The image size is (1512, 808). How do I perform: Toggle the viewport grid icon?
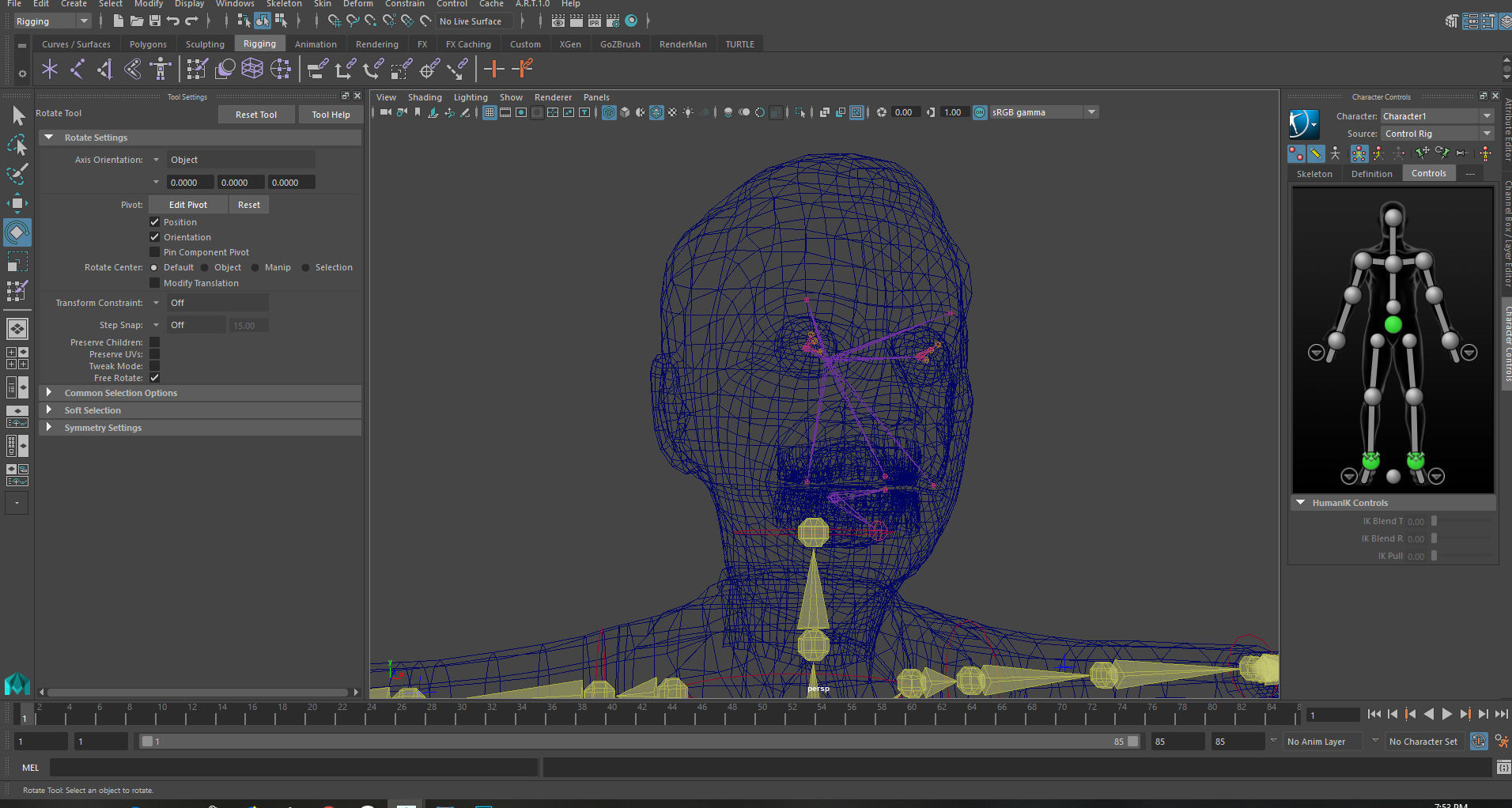(490, 112)
